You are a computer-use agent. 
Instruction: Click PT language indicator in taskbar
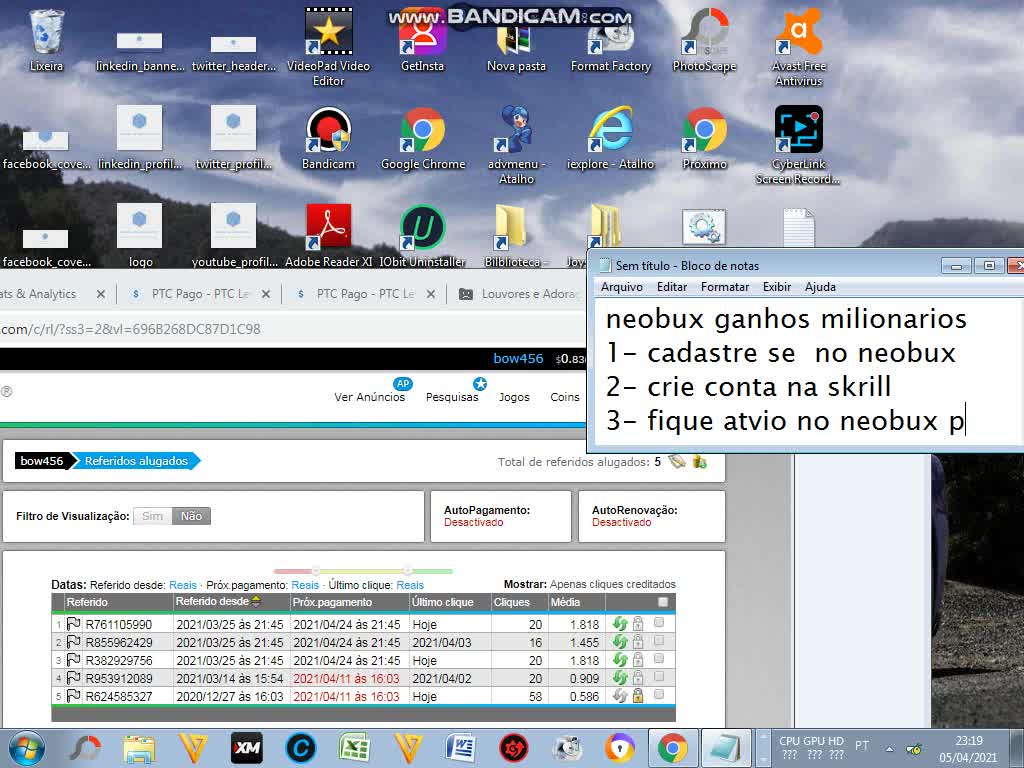point(862,745)
